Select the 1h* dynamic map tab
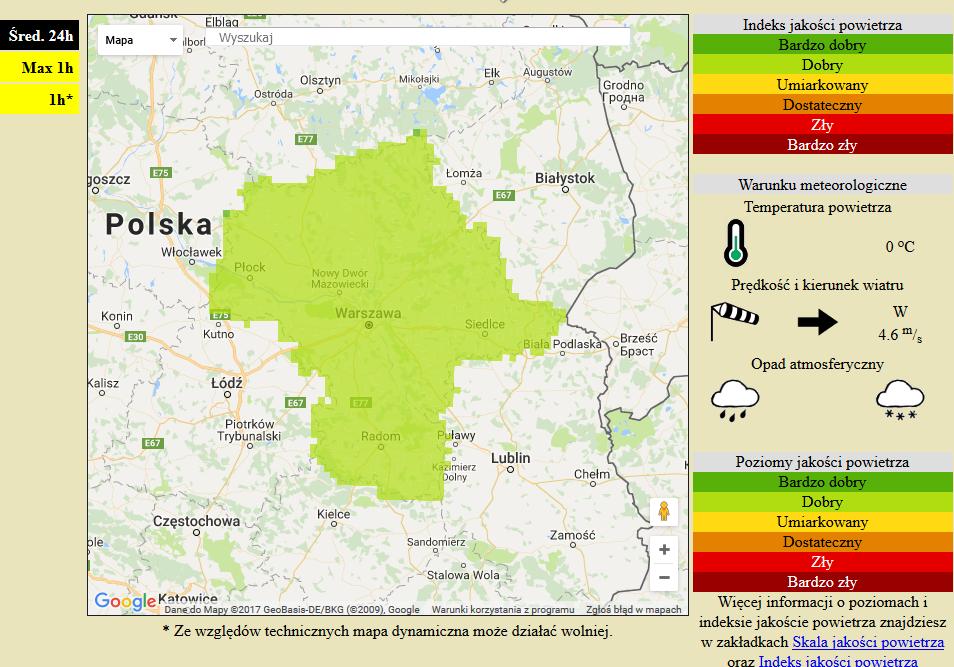 (40, 99)
